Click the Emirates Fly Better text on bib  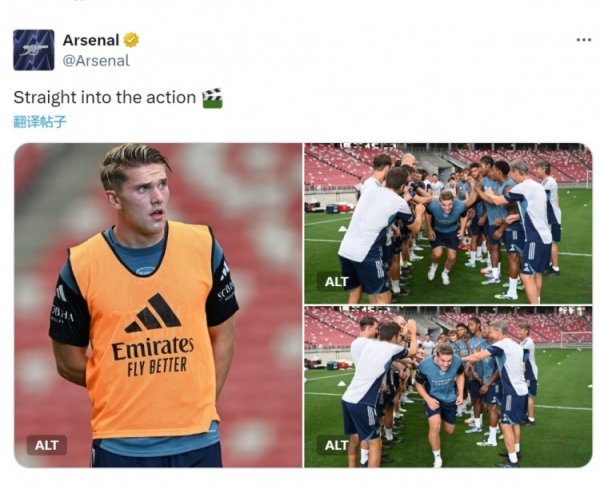click(x=152, y=355)
